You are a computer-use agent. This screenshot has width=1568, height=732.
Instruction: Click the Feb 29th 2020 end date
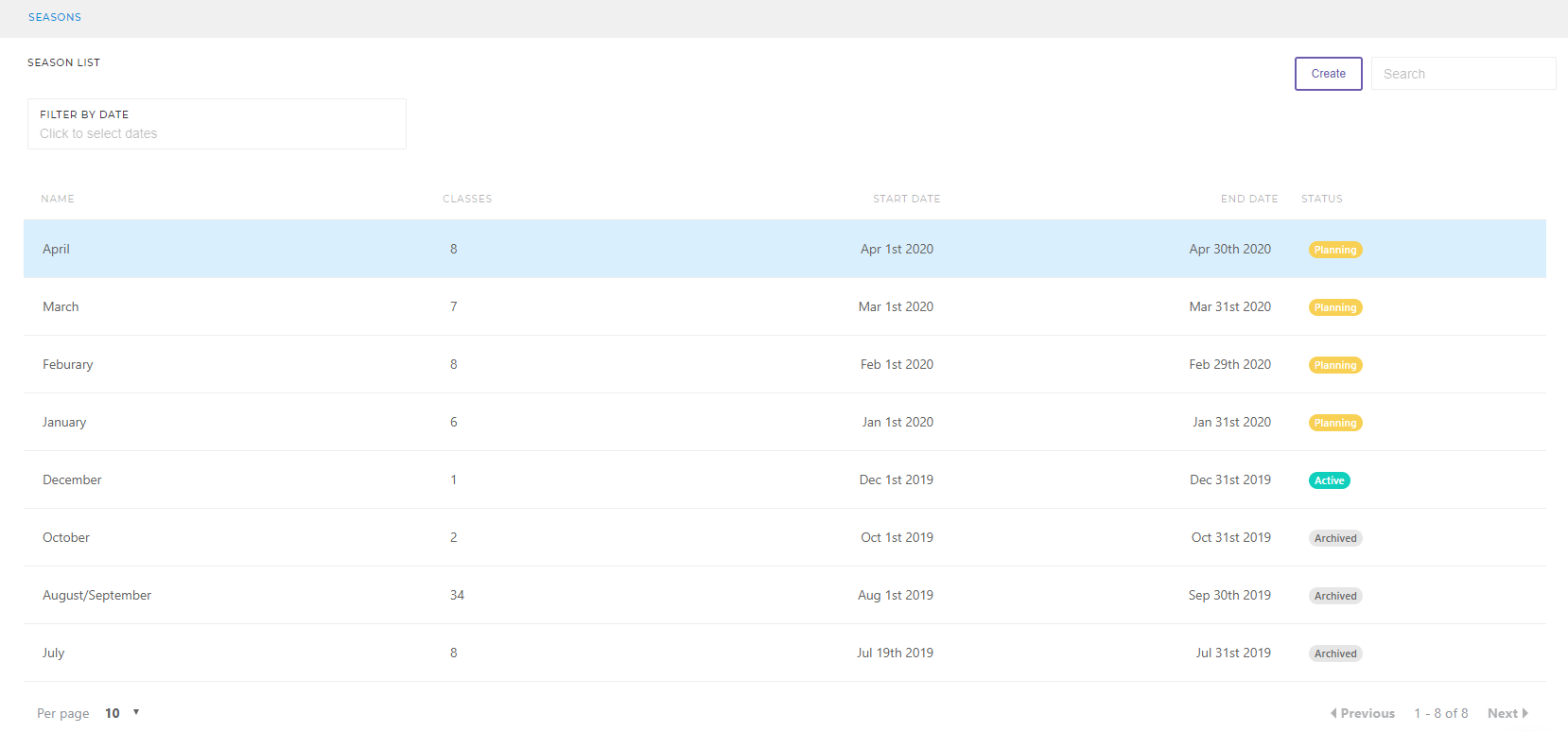coord(1230,364)
